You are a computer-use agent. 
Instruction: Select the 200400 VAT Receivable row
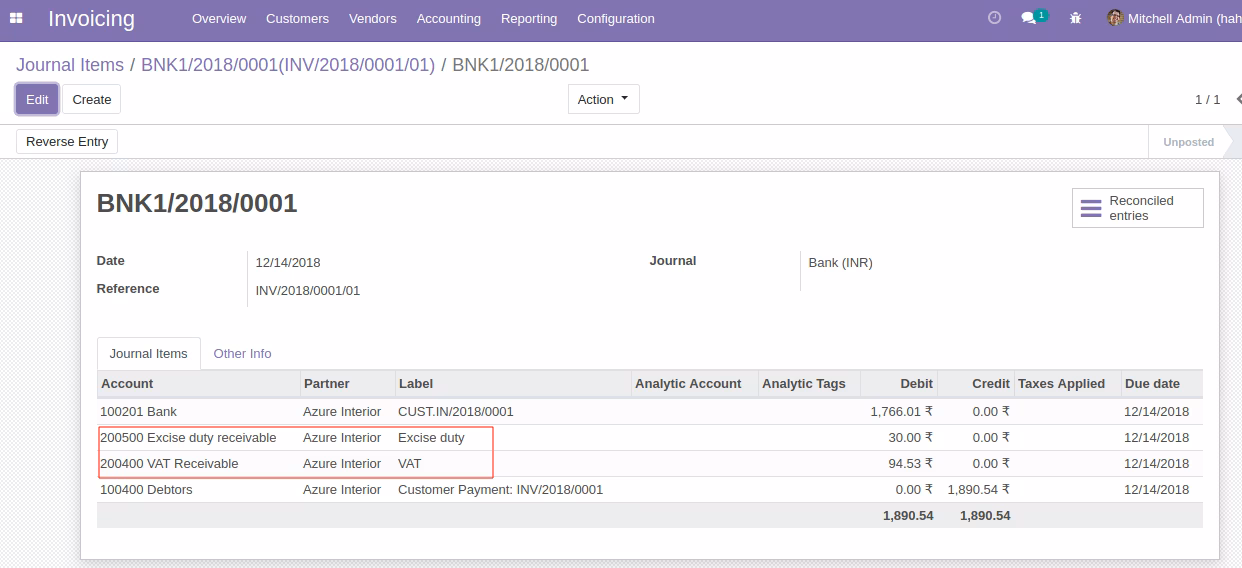tap(650, 464)
